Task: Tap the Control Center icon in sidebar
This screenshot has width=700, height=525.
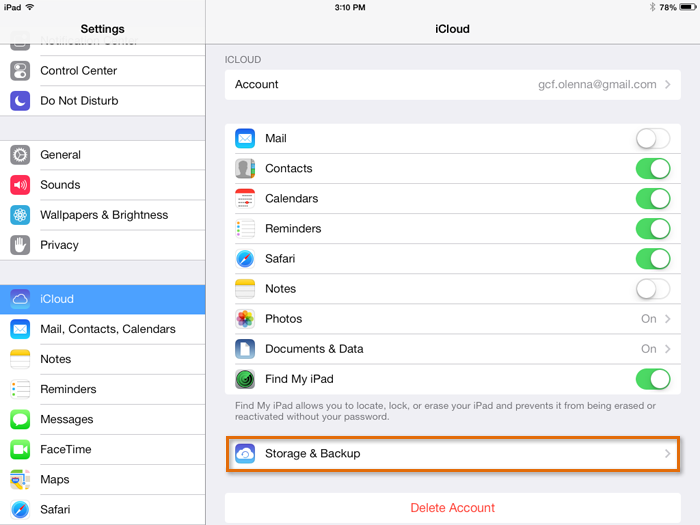Action: pos(20,71)
